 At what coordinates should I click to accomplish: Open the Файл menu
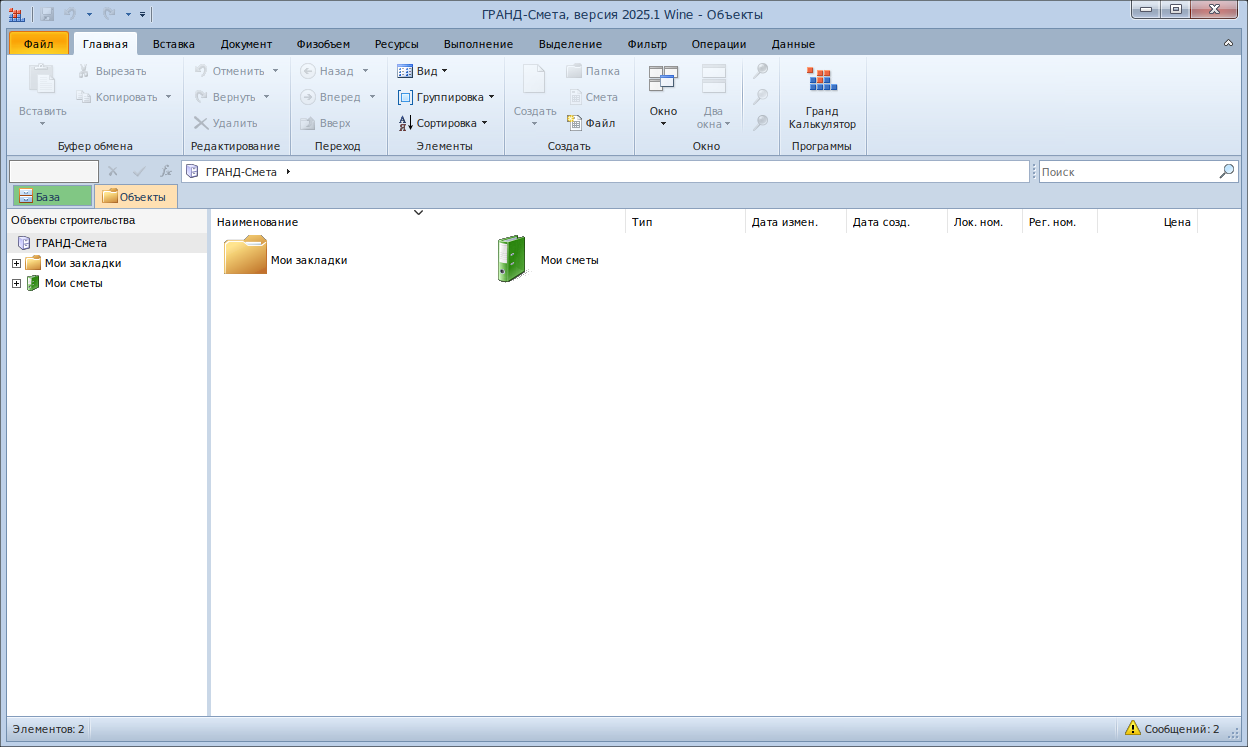coord(39,44)
